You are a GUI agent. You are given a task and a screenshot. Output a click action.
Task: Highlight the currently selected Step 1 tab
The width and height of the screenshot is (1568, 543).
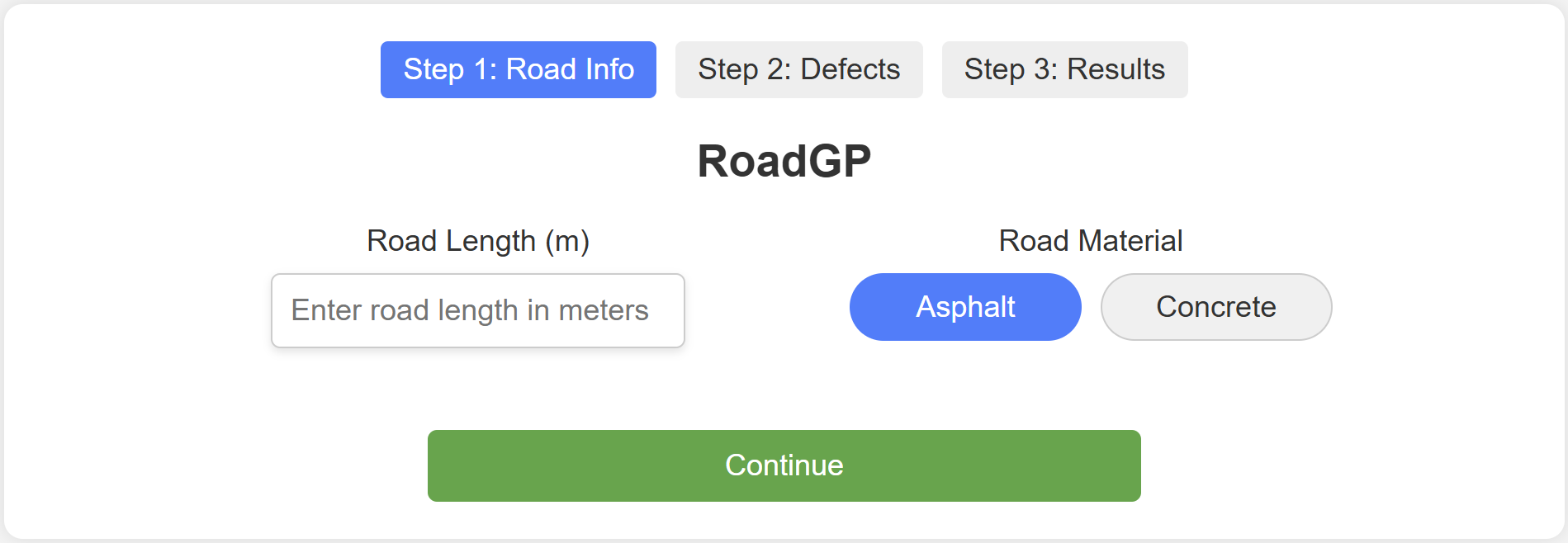pos(518,69)
